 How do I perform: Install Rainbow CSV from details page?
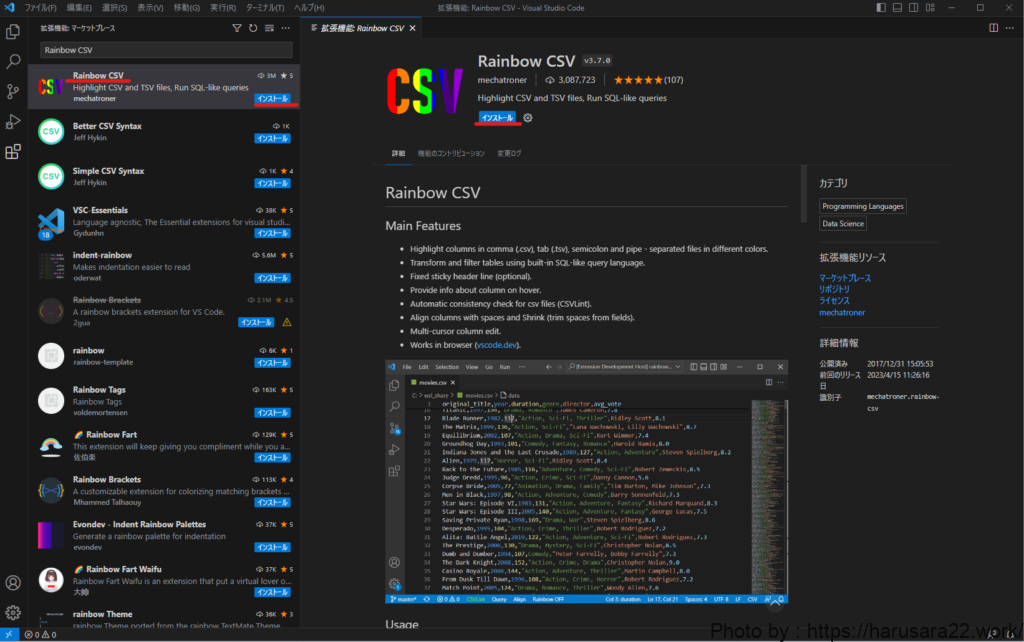(497, 118)
